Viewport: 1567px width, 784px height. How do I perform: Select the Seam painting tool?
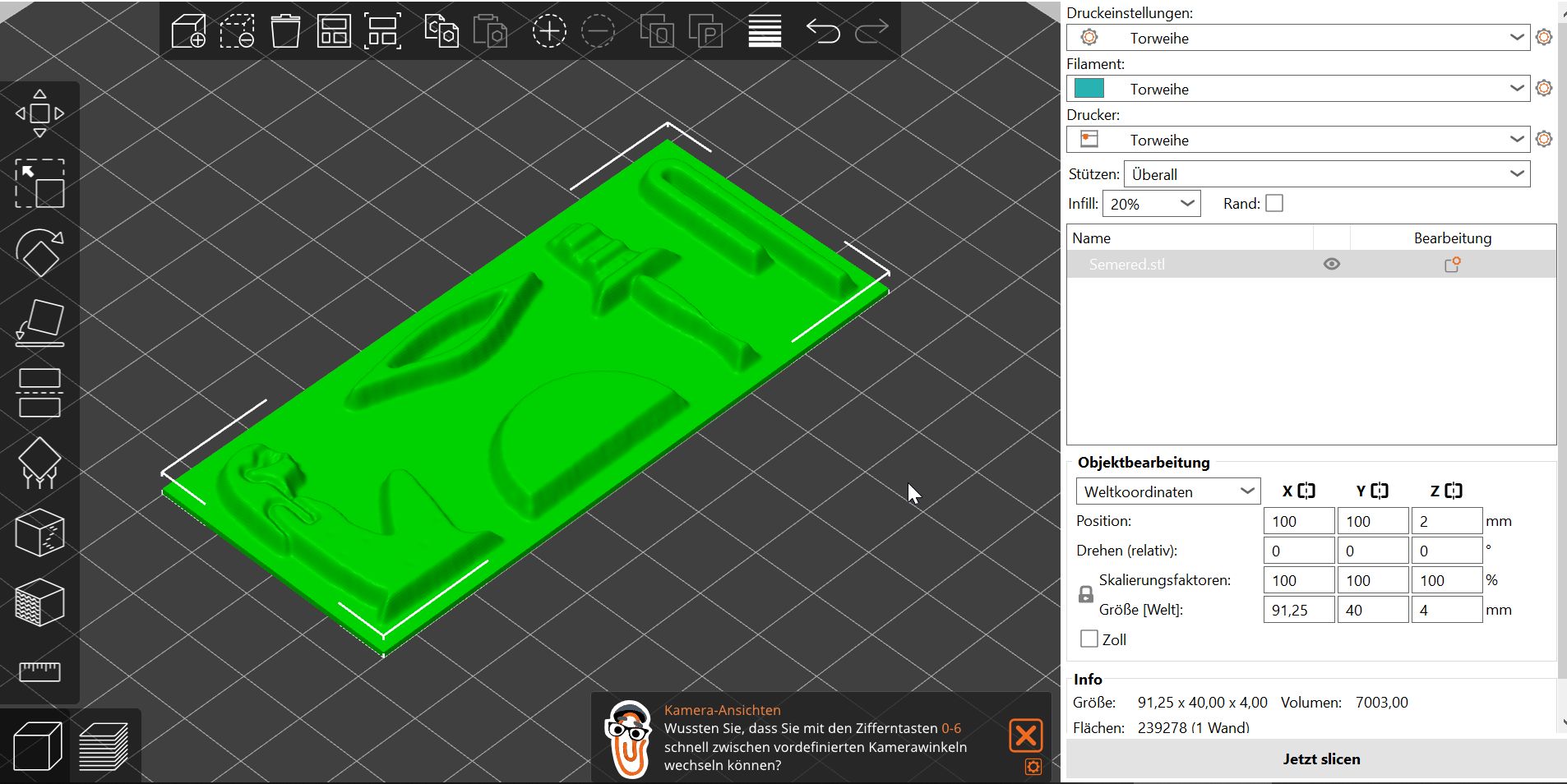[x=39, y=533]
